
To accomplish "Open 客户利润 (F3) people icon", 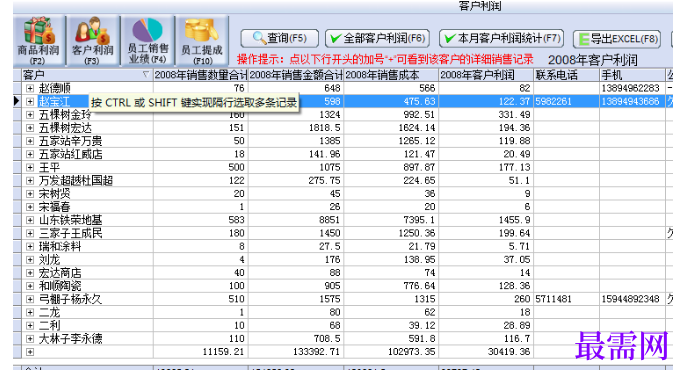I will click(x=92, y=41).
